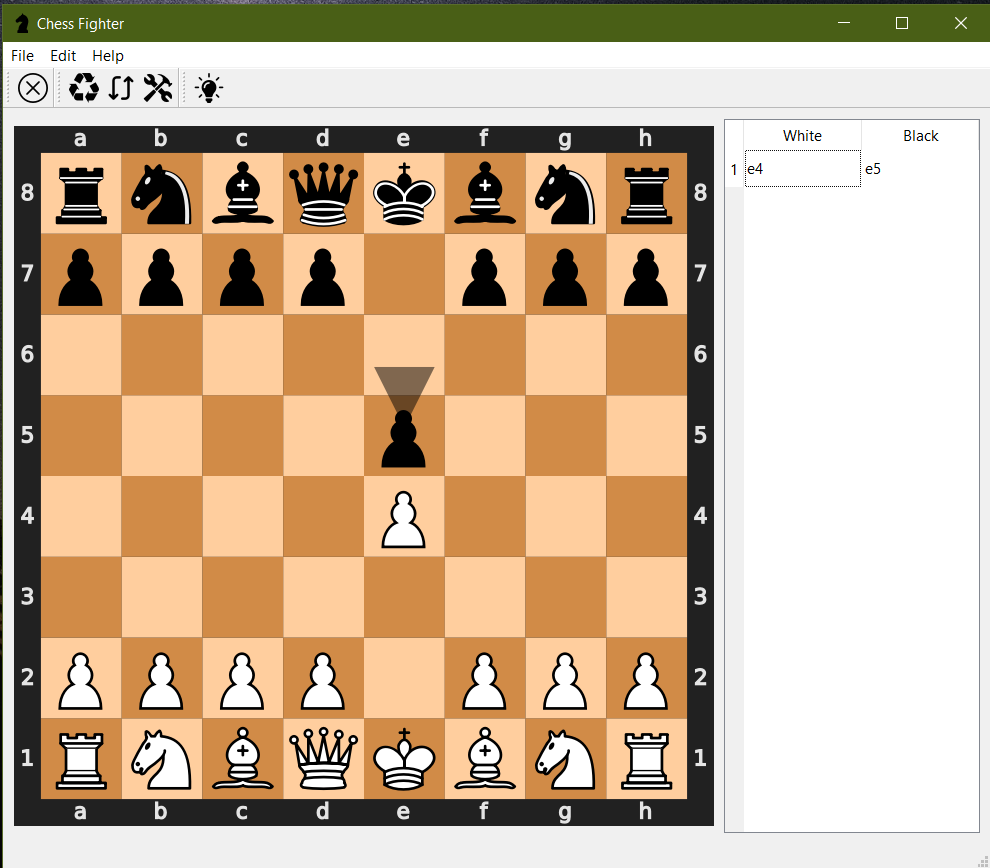Click the recycle new game icon
The width and height of the screenshot is (990, 868).
[84, 88]
